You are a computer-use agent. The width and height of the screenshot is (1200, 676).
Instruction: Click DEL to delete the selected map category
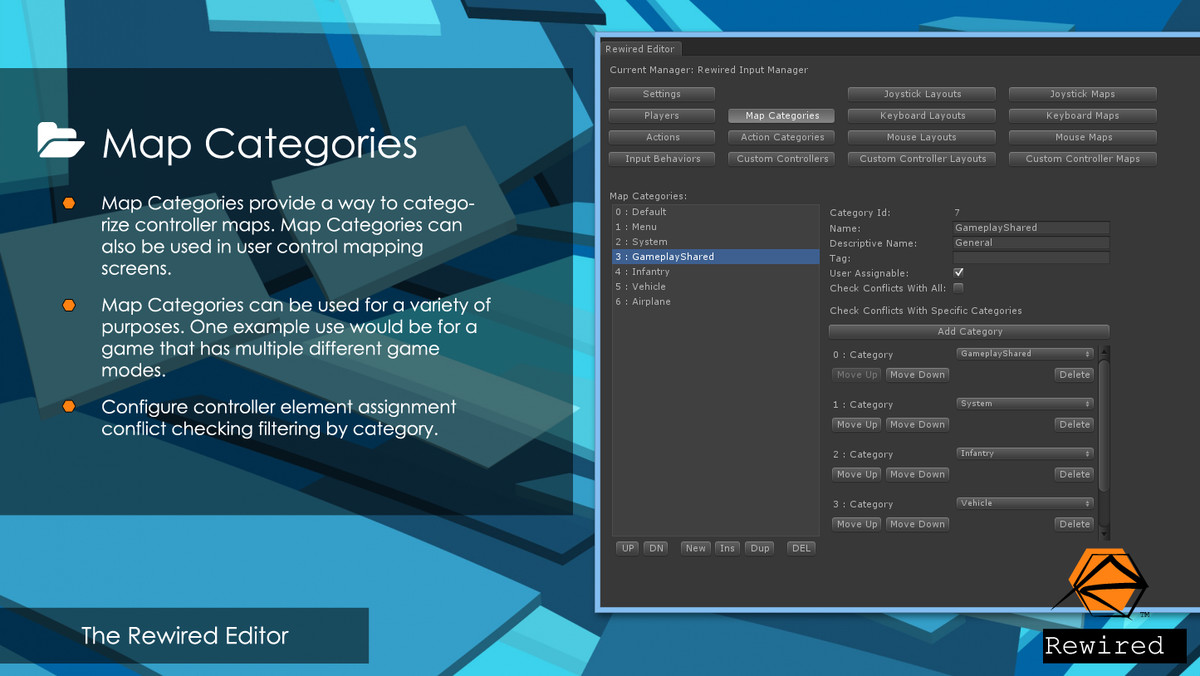pyautogui.click(x=801, y=548)
